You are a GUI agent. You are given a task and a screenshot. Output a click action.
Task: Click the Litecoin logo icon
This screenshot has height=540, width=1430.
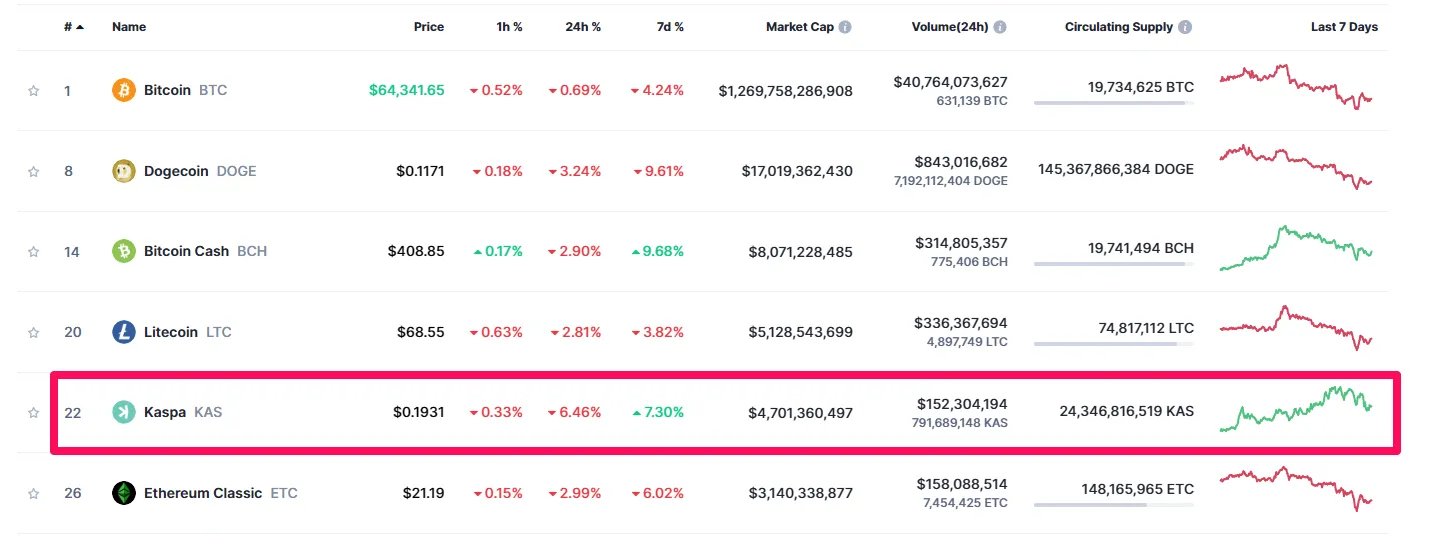[123, 332]
